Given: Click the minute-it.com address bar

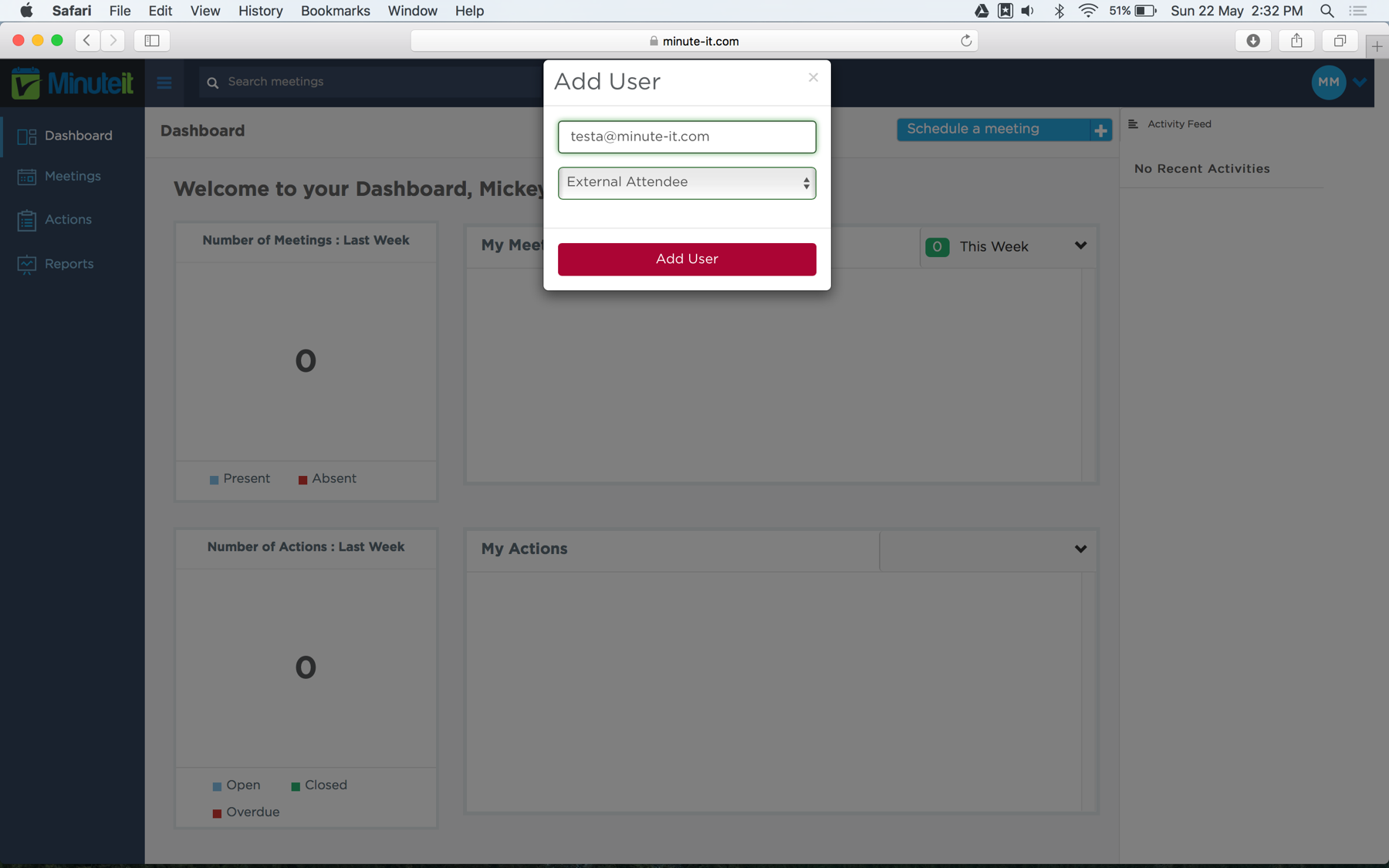Looking at the screenshot, I should 694,41.
